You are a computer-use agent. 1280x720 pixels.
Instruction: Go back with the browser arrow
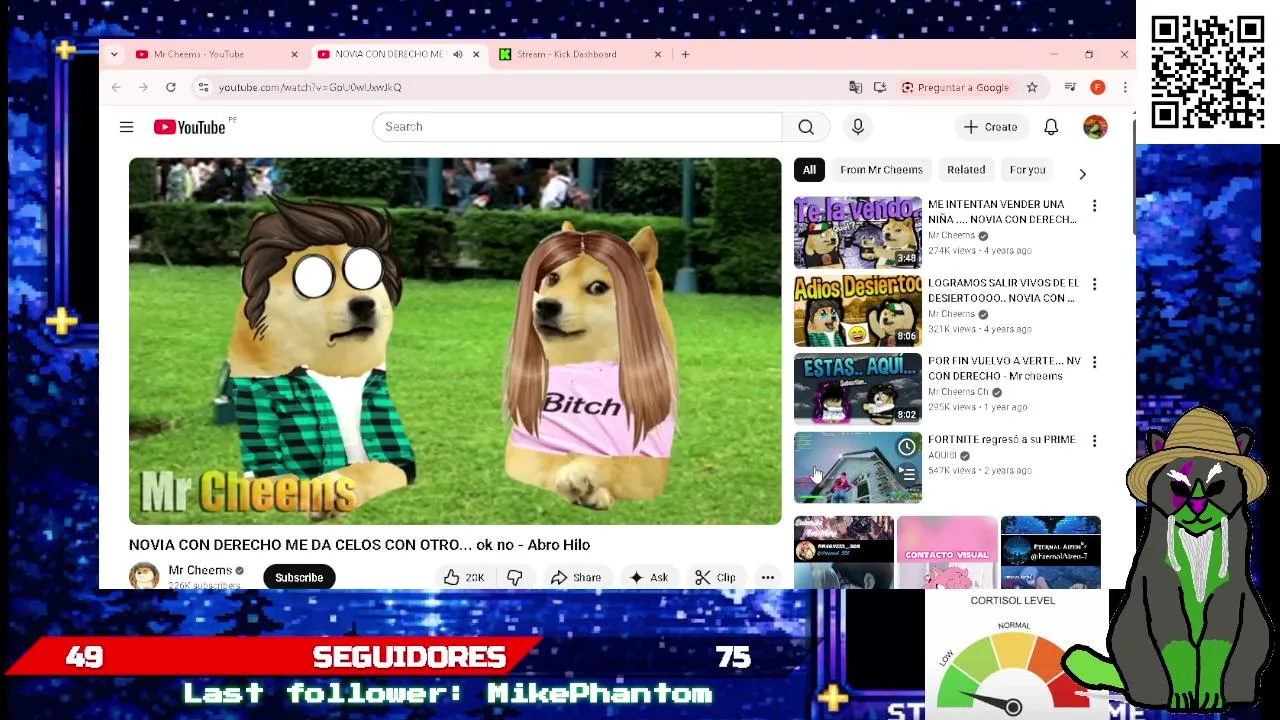(x=116, y=87)
